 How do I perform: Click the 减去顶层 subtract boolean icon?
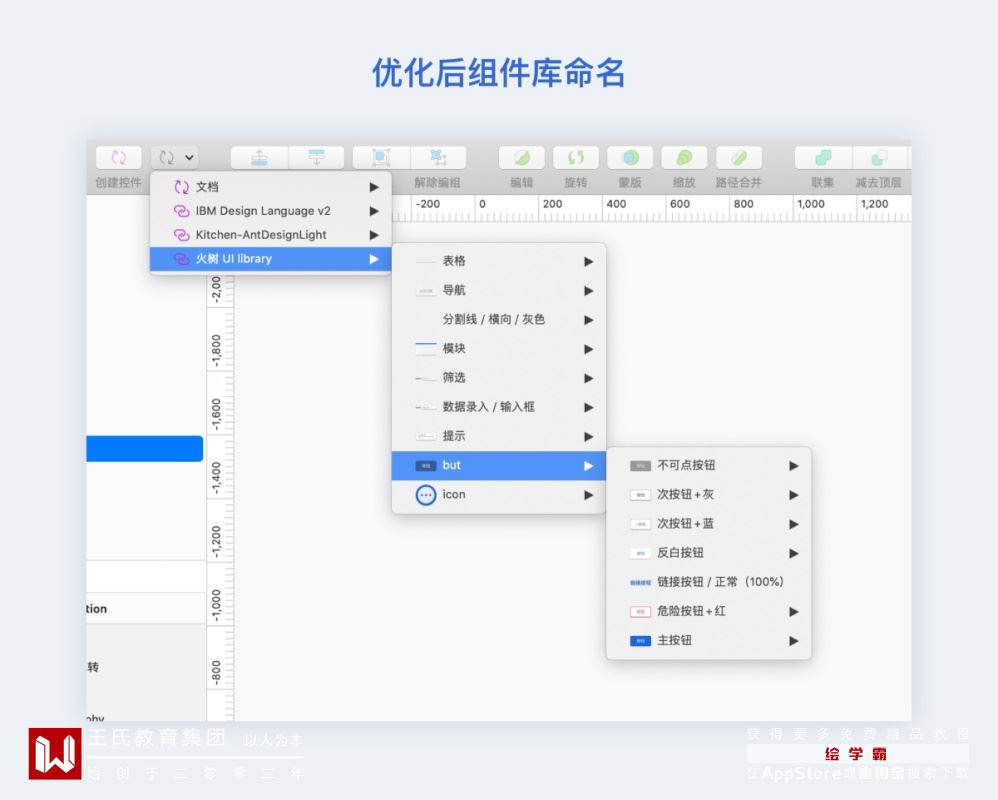click(x=880, y=157)
